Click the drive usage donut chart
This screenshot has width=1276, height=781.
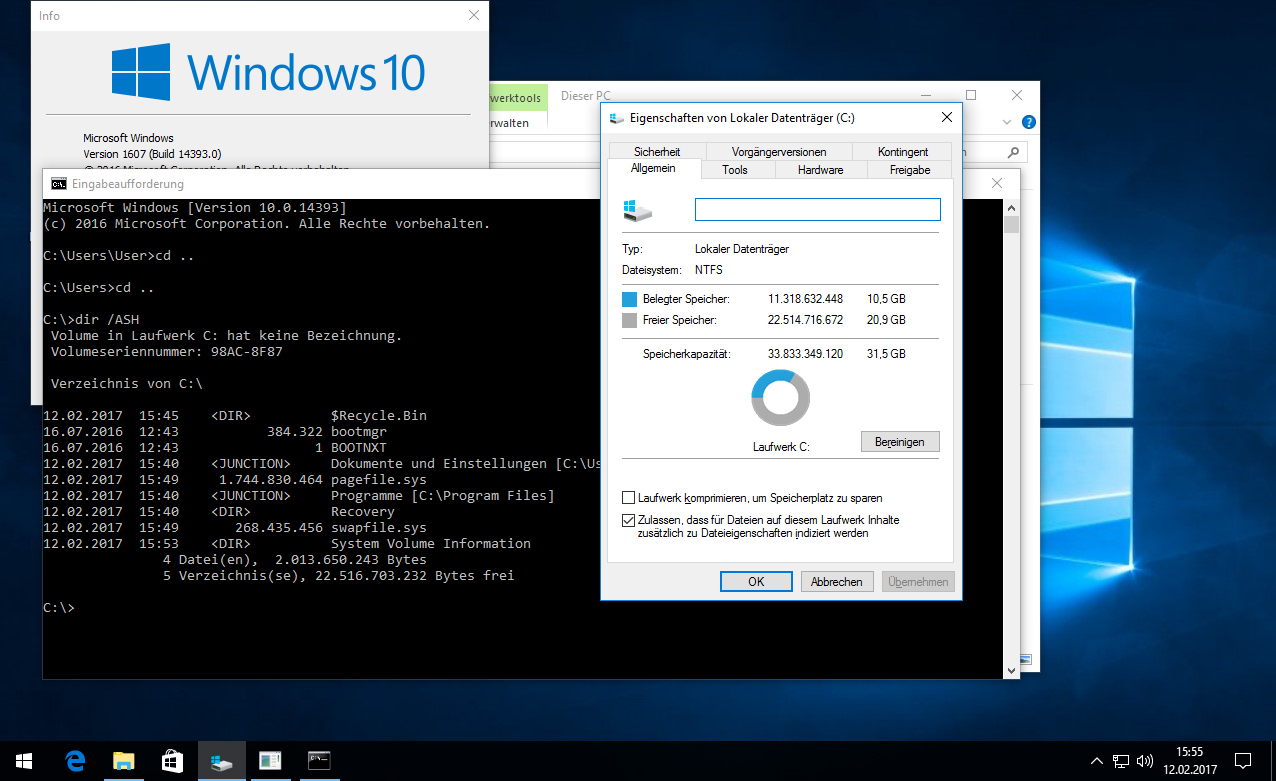(780, 398)
